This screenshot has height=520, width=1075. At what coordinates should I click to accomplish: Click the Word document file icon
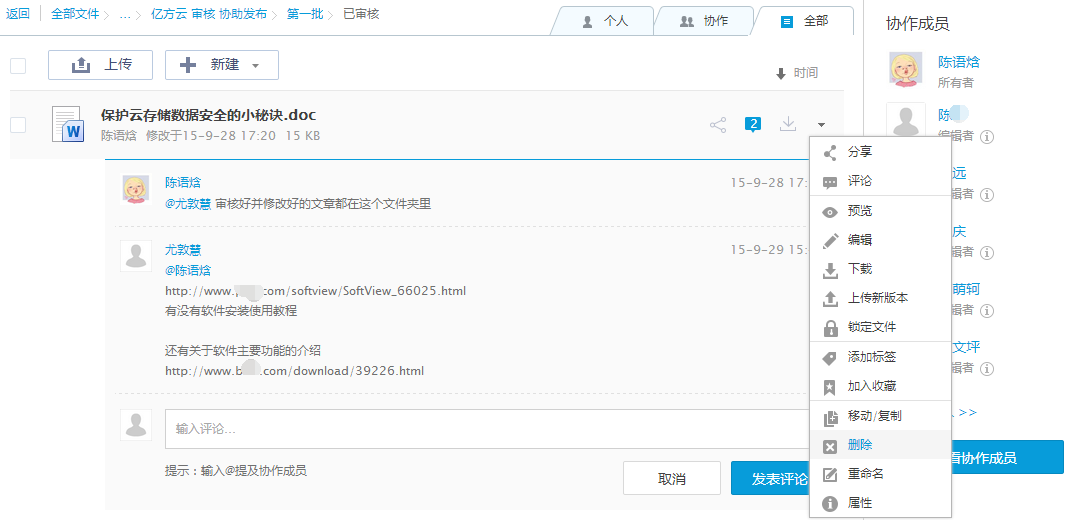coord(68,124)
